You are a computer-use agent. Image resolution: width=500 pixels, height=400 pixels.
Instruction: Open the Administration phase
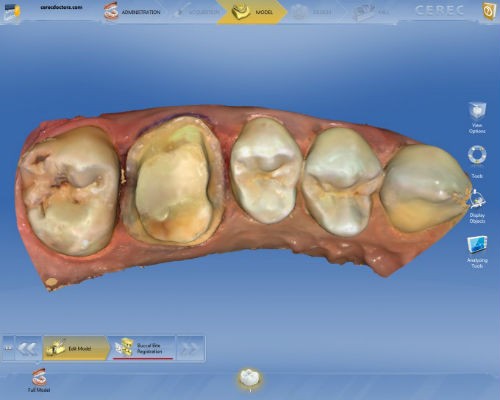(x=133, y=12)
